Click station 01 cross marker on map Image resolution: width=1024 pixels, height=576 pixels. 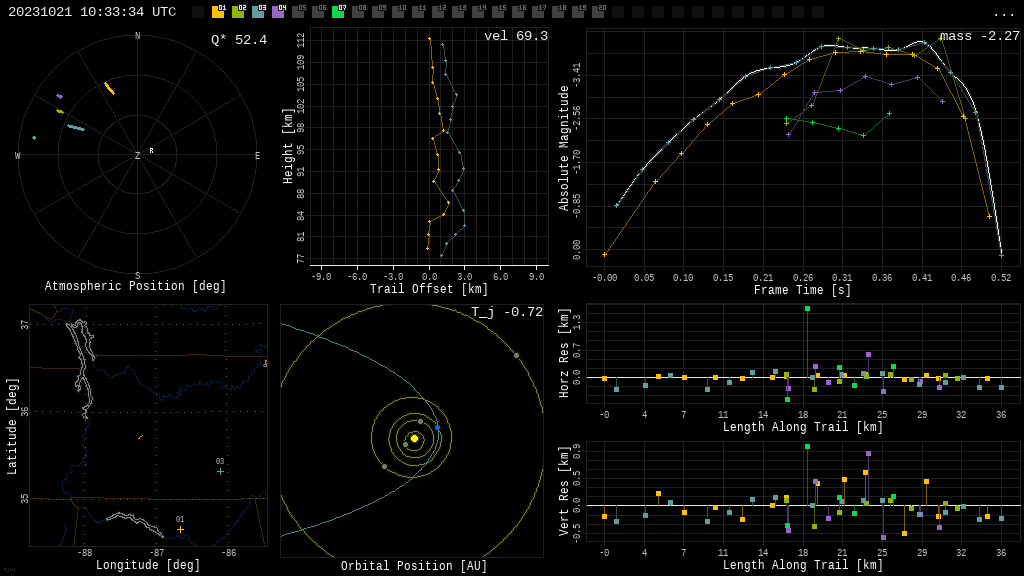tap(180, 529)
